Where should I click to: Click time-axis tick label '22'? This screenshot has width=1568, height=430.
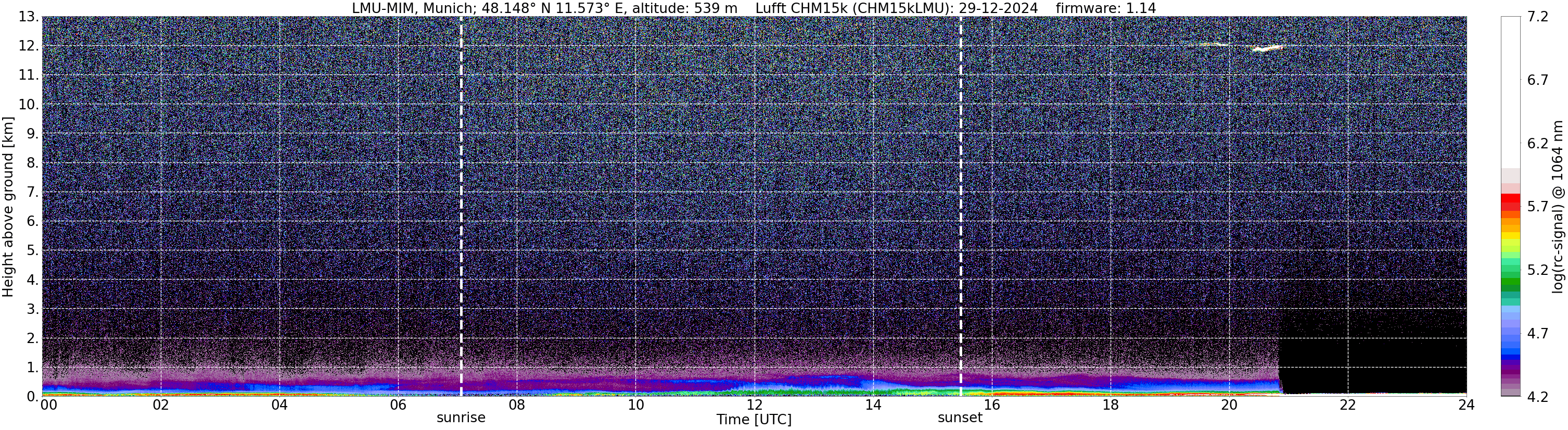click(1348, 405)
